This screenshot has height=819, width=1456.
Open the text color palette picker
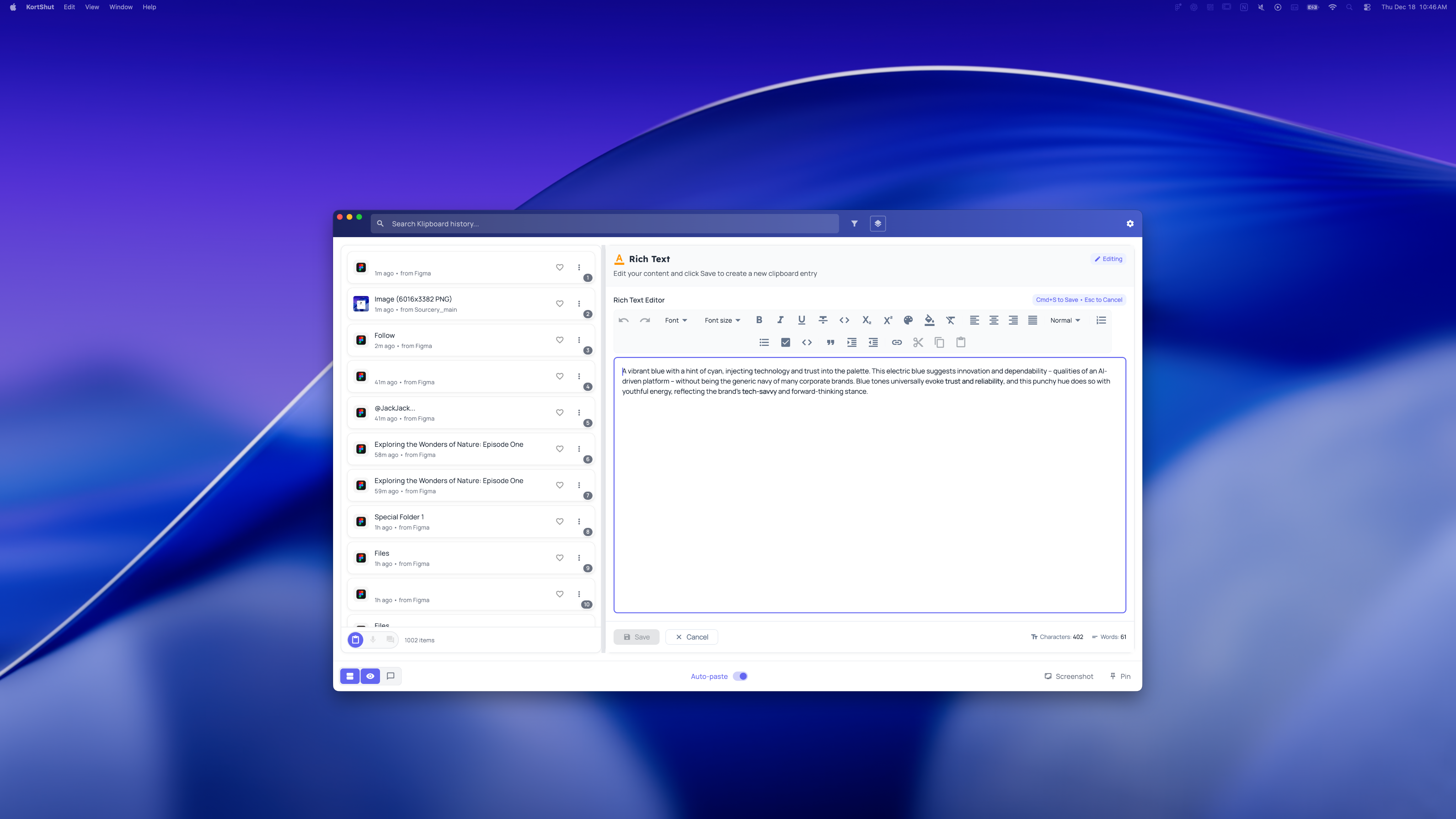coord(908,320)
